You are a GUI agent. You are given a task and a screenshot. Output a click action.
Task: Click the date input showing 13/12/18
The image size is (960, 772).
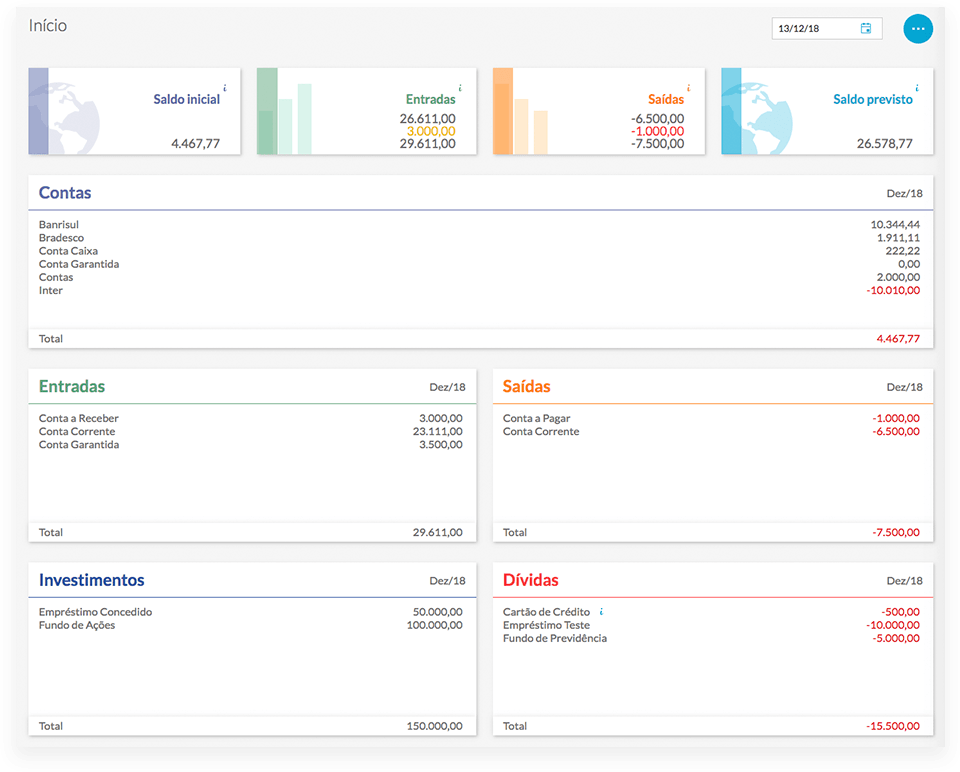815,28
